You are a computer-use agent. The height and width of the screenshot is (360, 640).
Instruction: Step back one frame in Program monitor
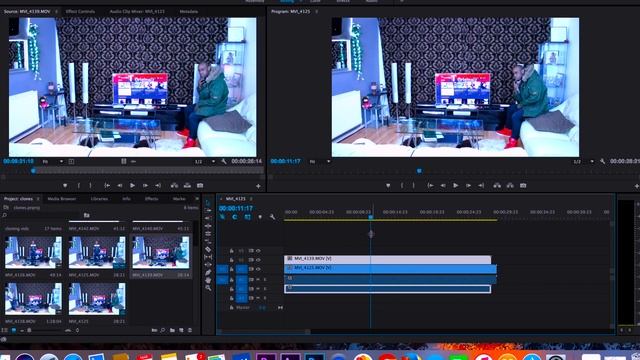(x=443, y=185)
